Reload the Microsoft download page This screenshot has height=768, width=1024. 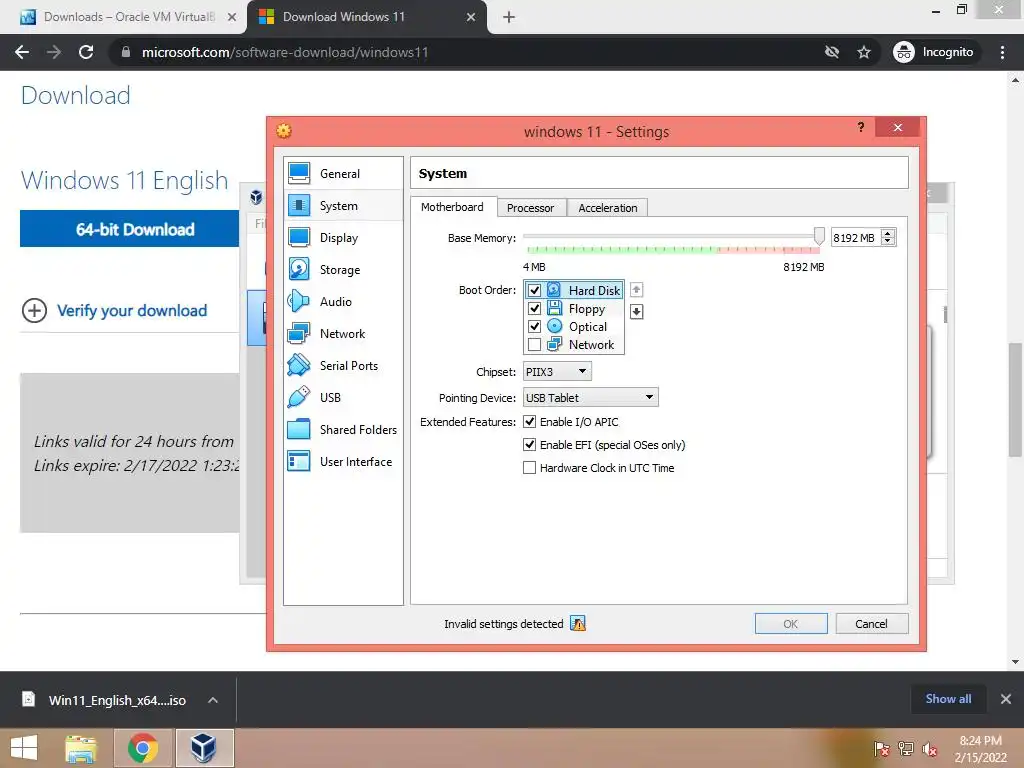click(x=86, y=52)
